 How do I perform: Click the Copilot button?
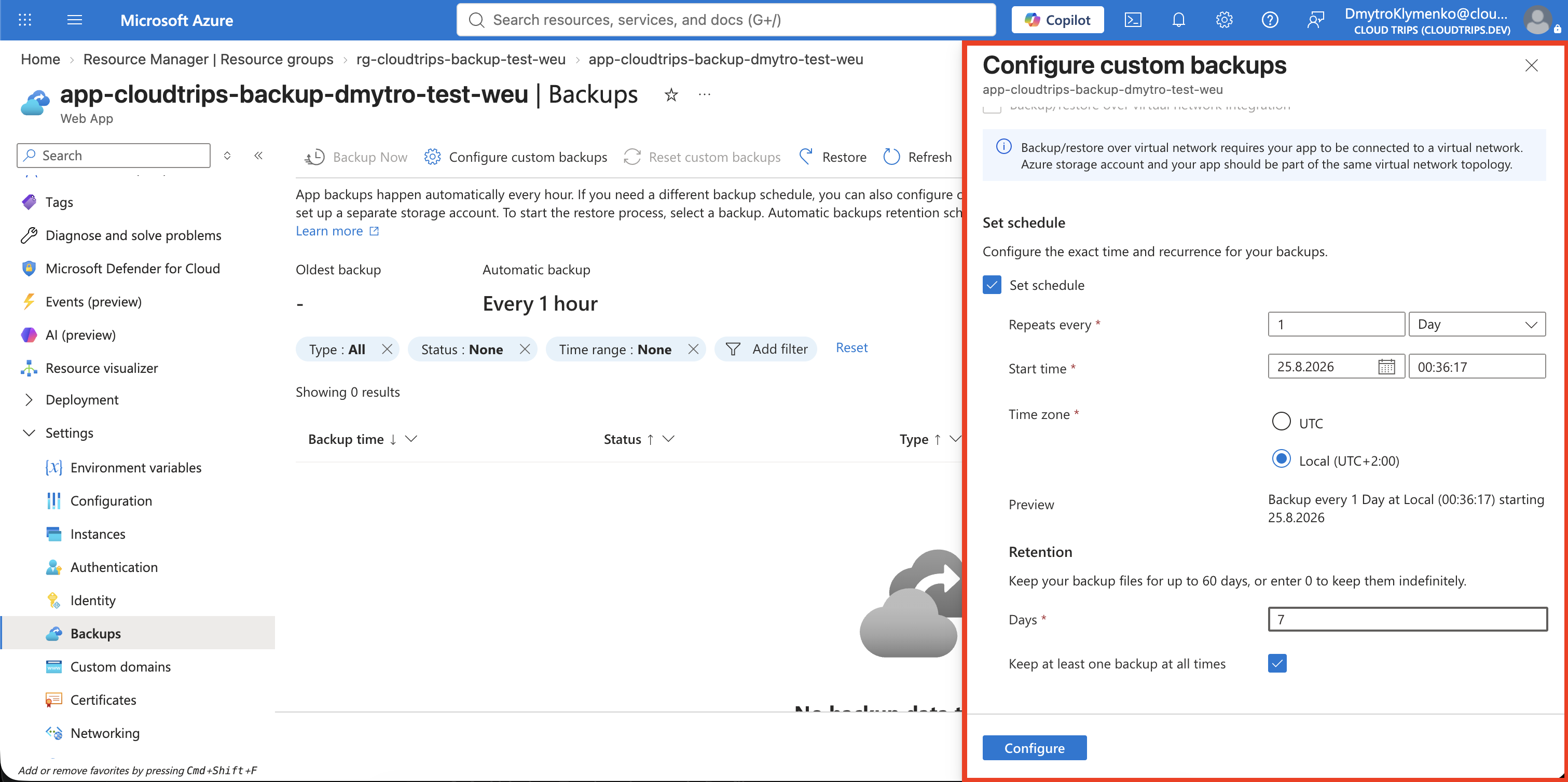(1057, 20)
